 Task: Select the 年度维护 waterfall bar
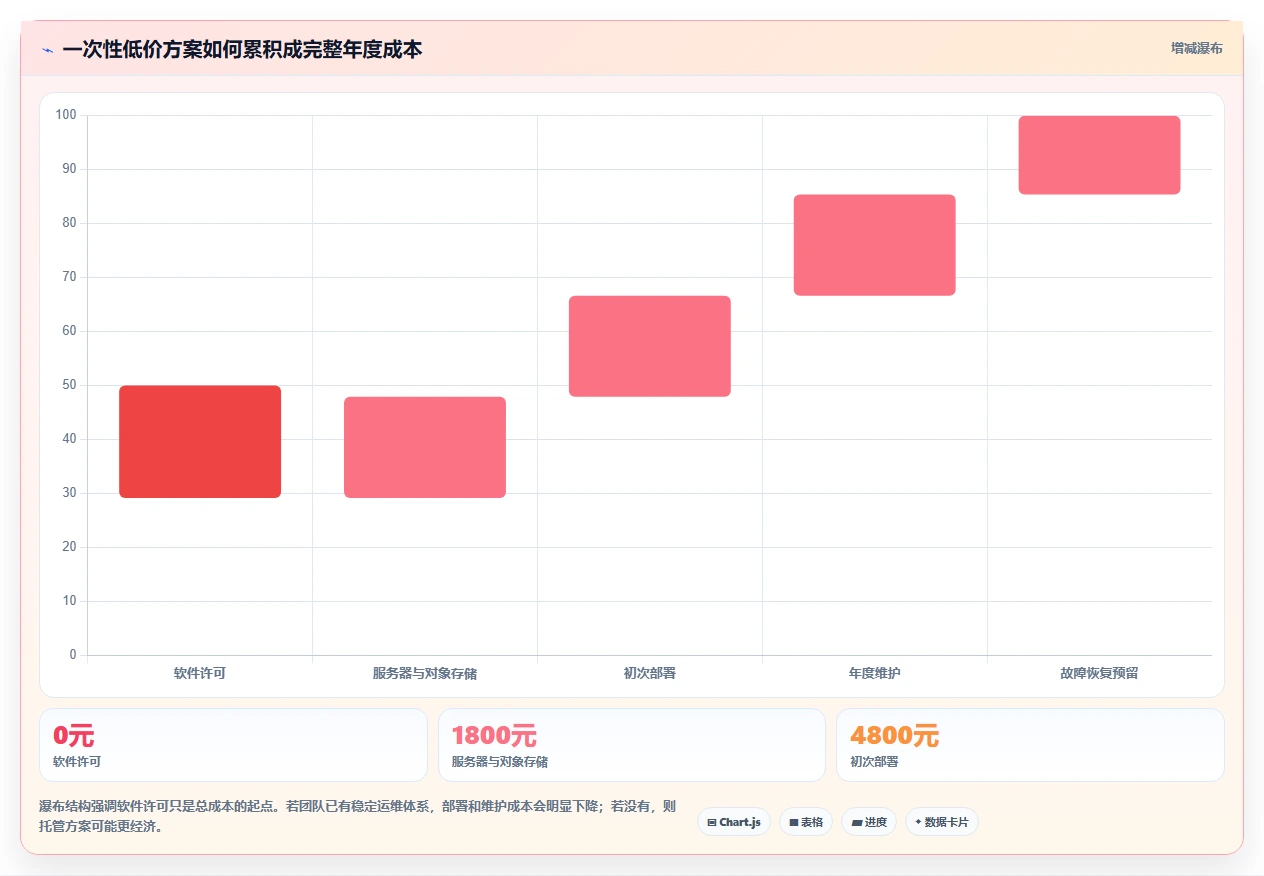(875, 245)
